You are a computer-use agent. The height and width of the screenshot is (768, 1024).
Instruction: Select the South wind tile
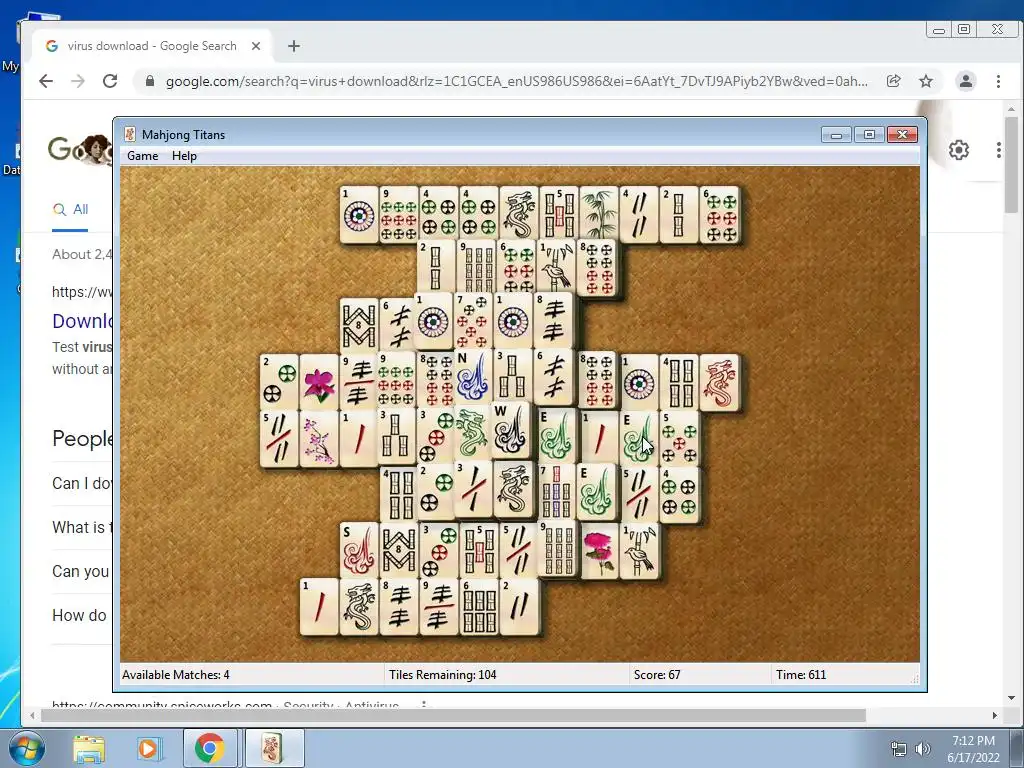tap(359, 551)
